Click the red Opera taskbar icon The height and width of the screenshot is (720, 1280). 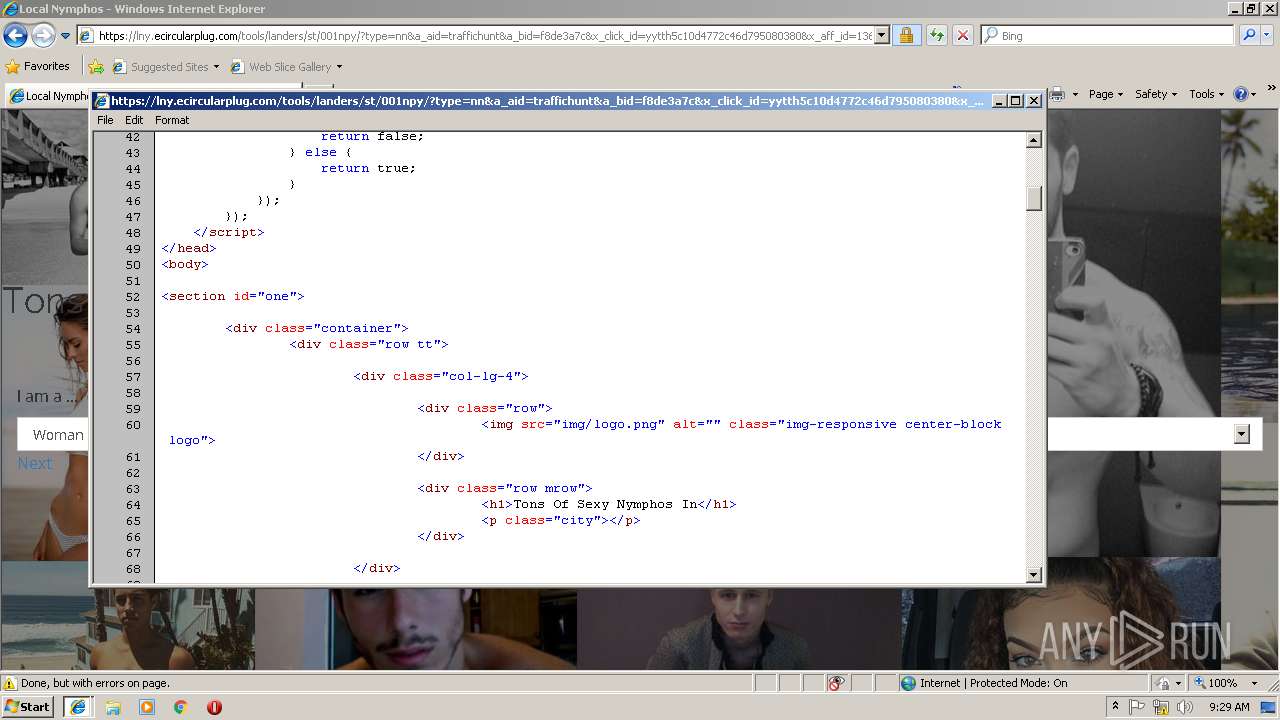214,707
